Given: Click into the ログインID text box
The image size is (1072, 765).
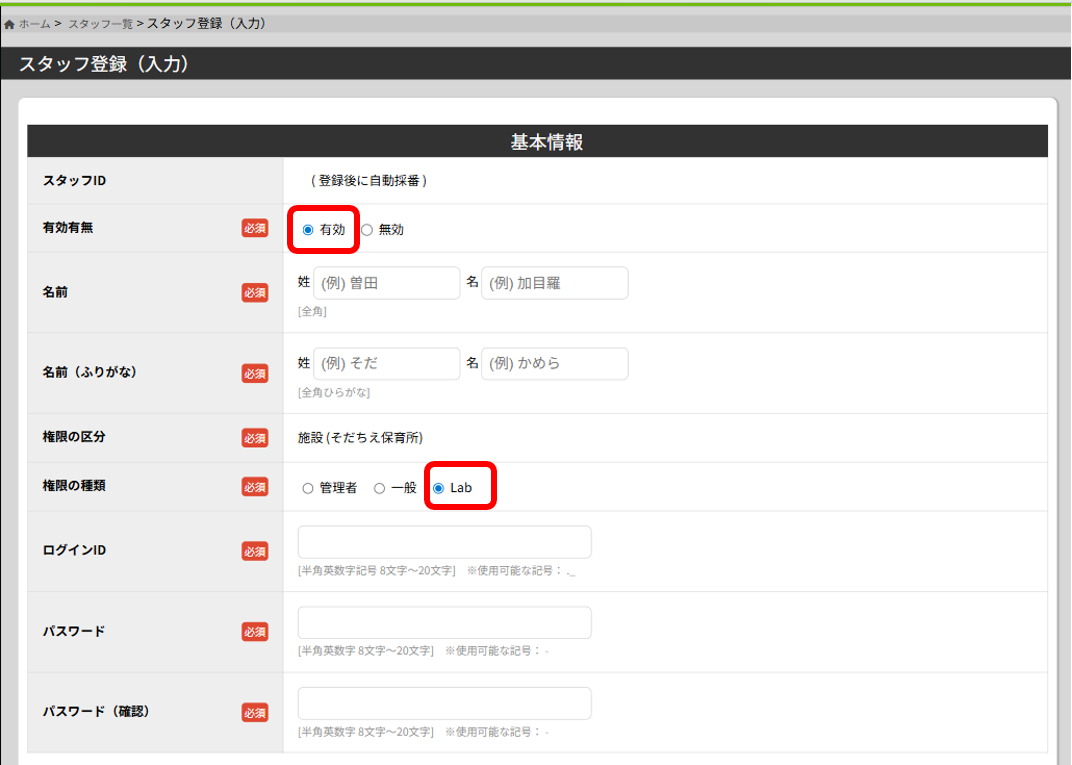Looking at the screenshot, I should (x=444, y=542).
